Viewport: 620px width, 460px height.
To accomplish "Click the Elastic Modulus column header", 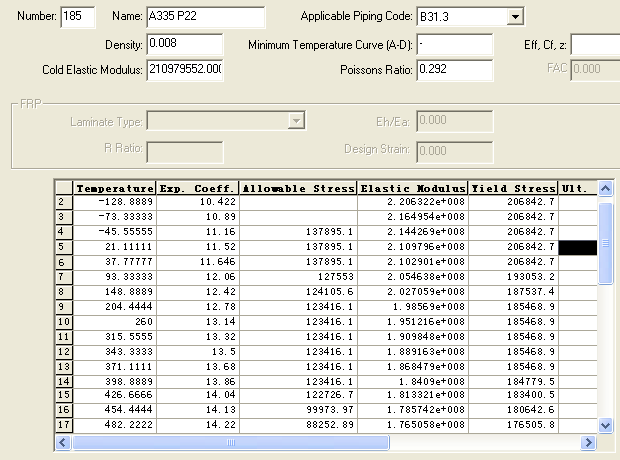I will tap(413, 188).
